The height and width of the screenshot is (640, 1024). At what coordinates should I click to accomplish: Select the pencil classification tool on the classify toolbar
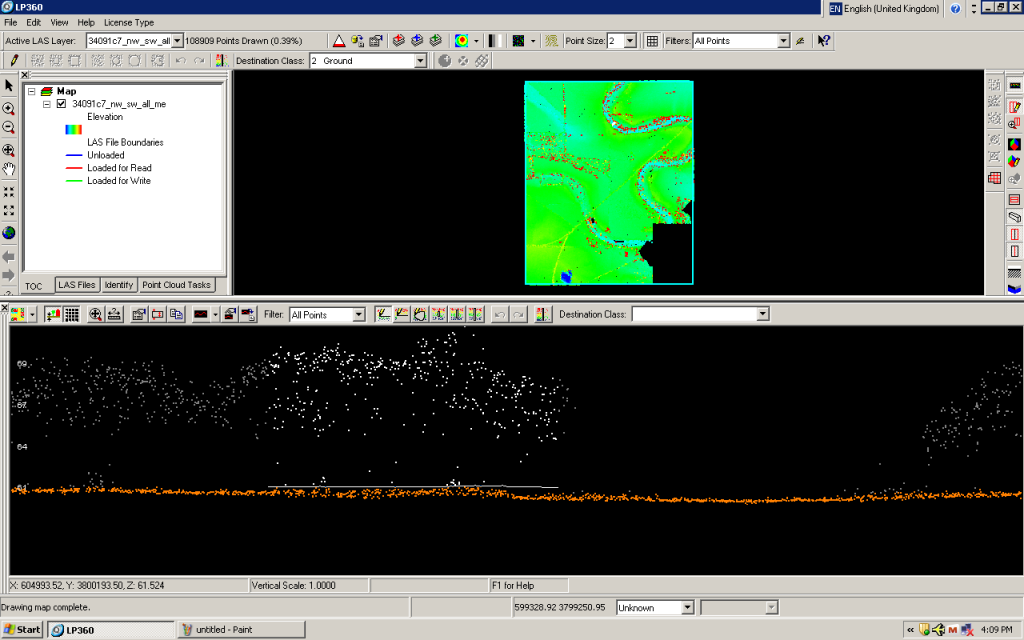click(13, 60)
